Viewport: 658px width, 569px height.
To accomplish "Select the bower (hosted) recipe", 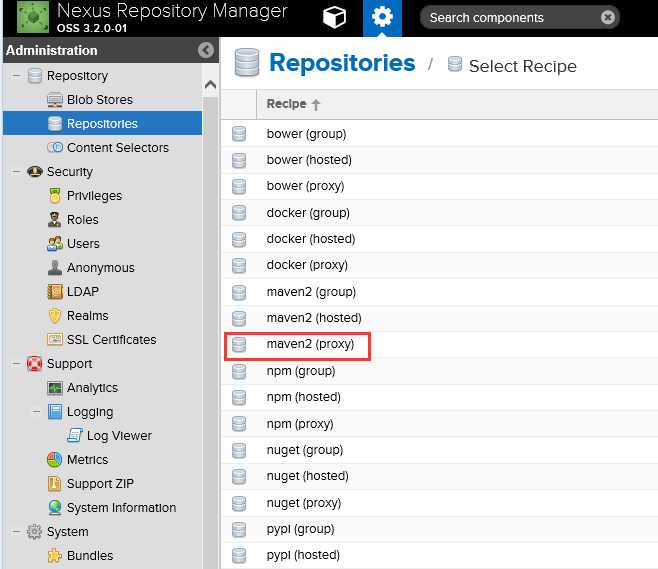I will (x=439, y=160).
